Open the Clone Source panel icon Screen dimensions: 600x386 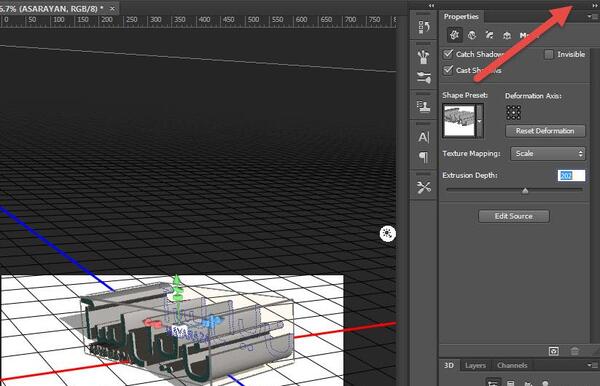tap(424, 107)
